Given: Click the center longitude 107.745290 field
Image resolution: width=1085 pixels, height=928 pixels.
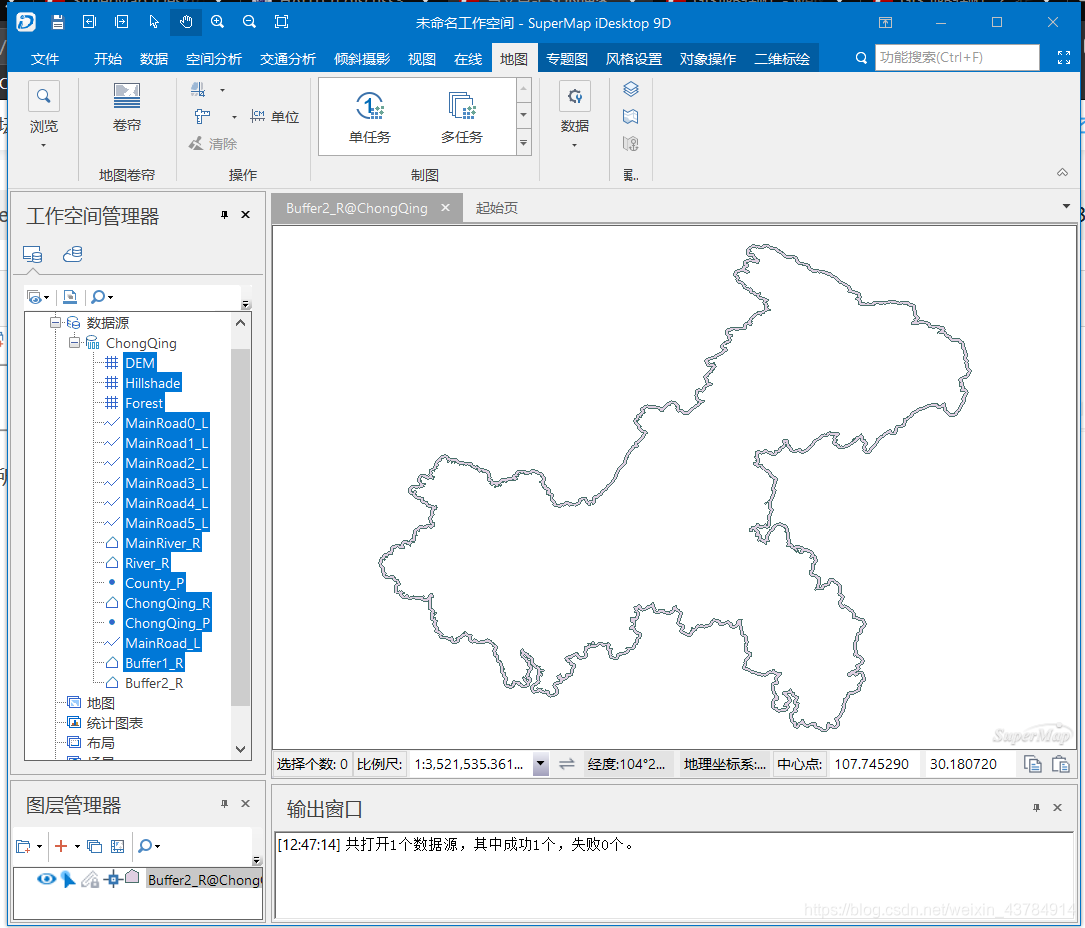Looking at the screenshot, I should point(872,764).
